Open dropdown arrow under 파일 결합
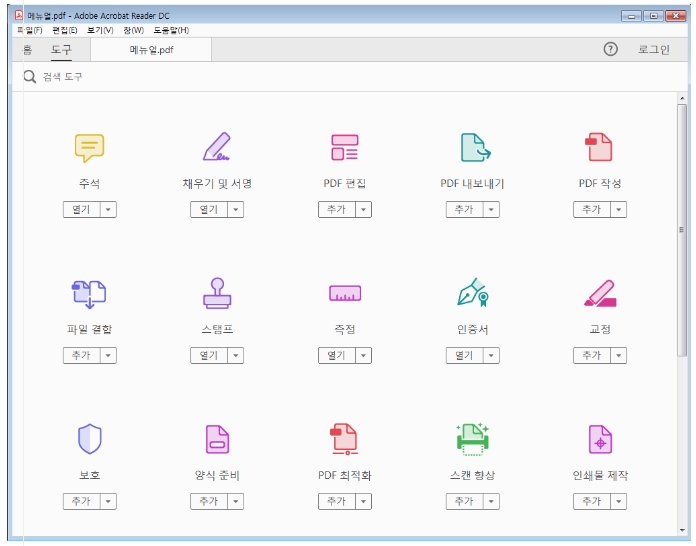This screenshot has width=696, height=546. [108, 356]
